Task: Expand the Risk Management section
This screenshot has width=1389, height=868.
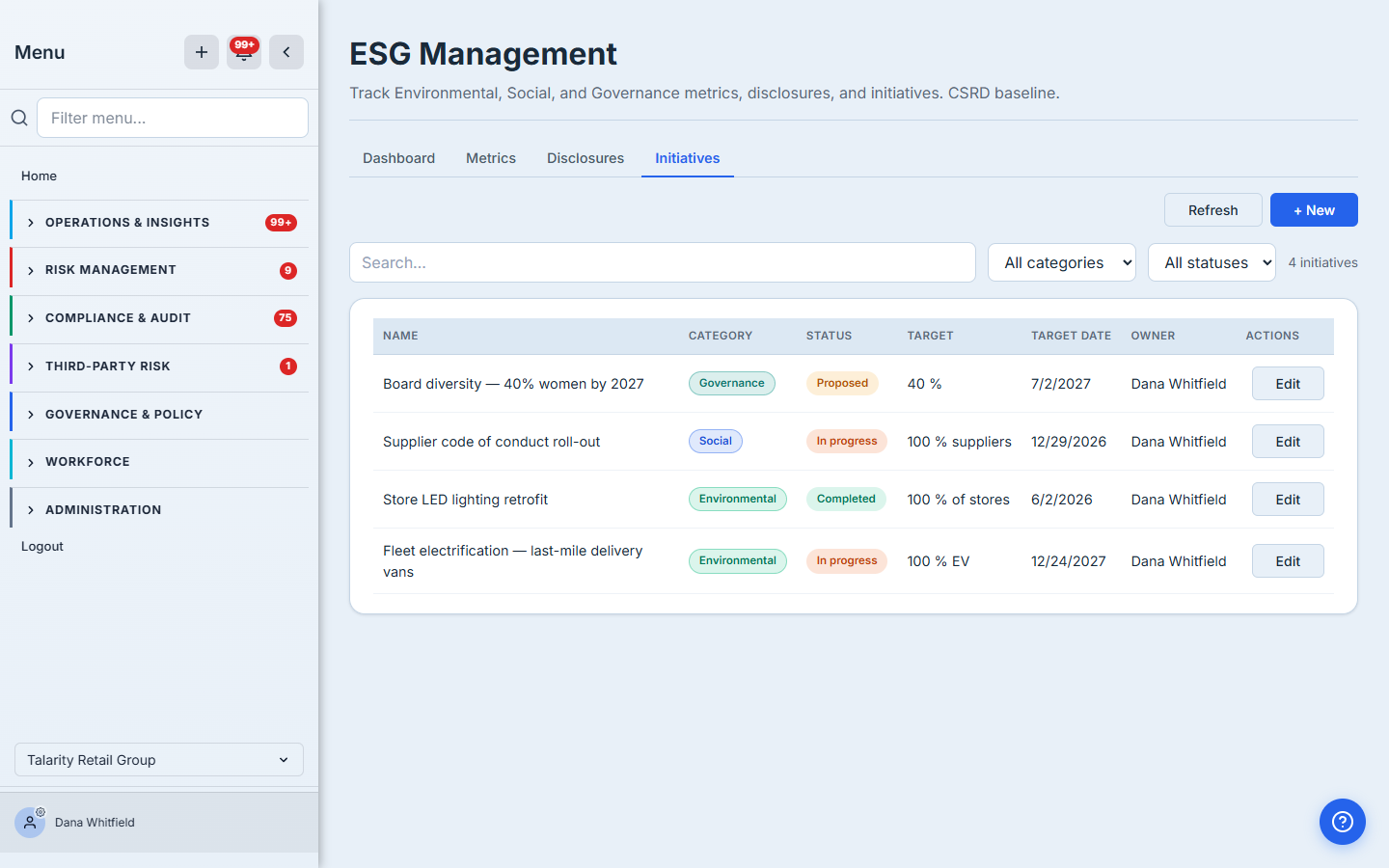Action: pos(159,270)
